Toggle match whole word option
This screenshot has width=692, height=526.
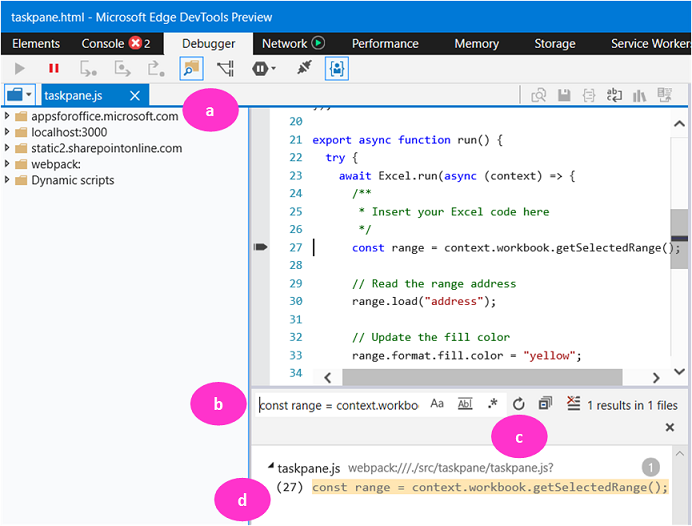tap(465, 403)
